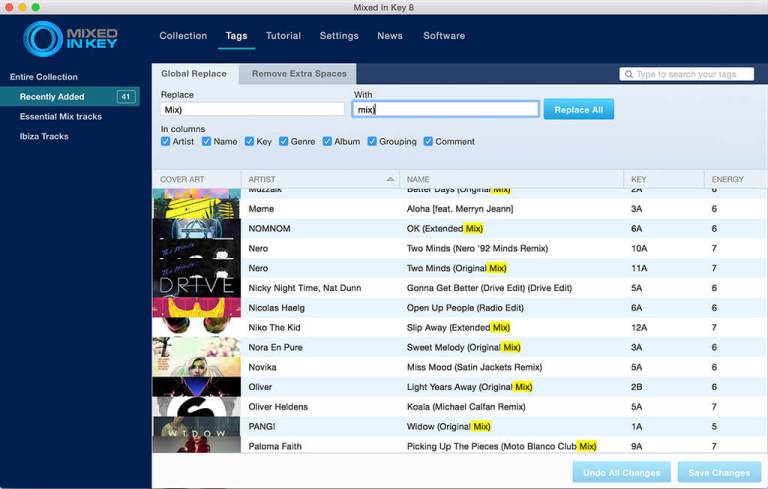
Task: Select the Ibiza Tracks playlist
Action: point(44,136)
